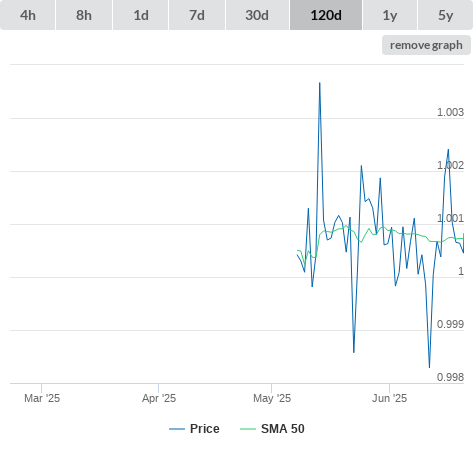The width and height of the screenshot is (474, 455).
Task: Click the Mar '25 axis label
Action: [42, 398]
